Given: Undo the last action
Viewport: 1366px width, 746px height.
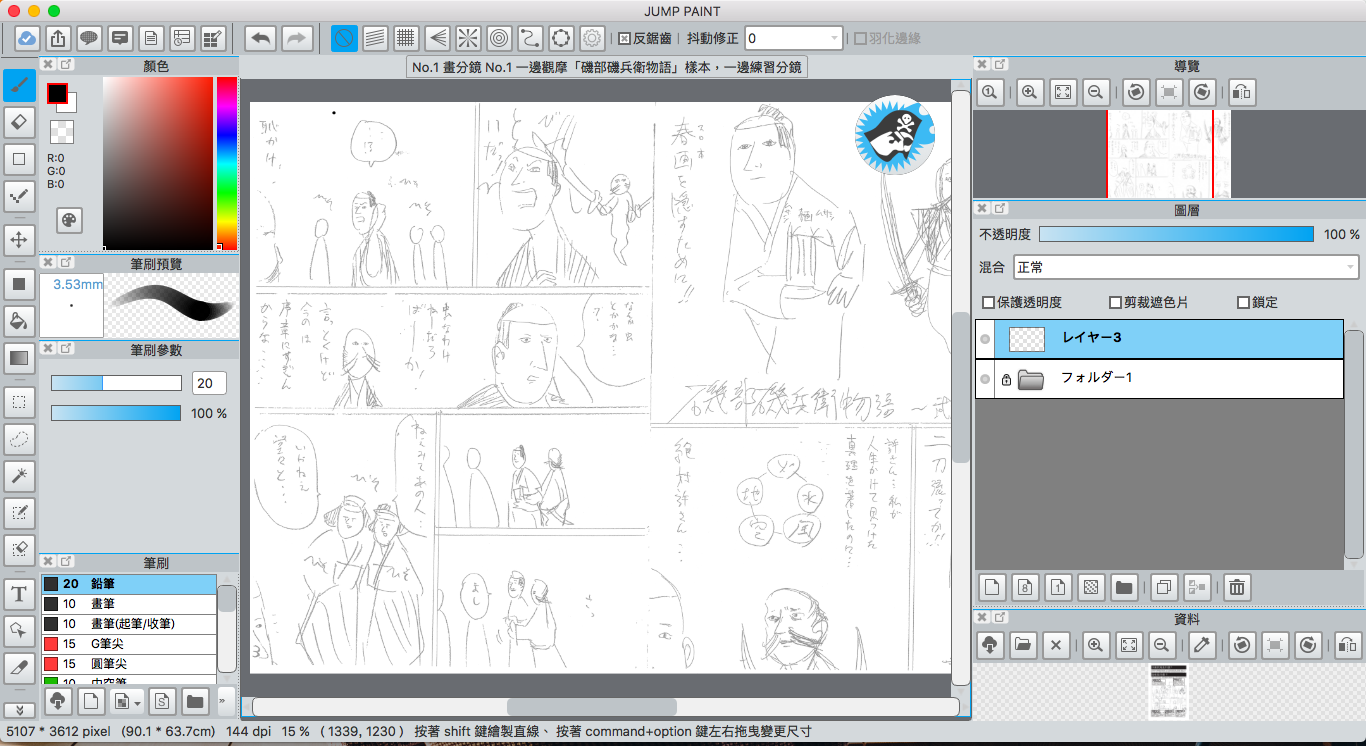Looking at the screenshot, I should coord(261,39).
